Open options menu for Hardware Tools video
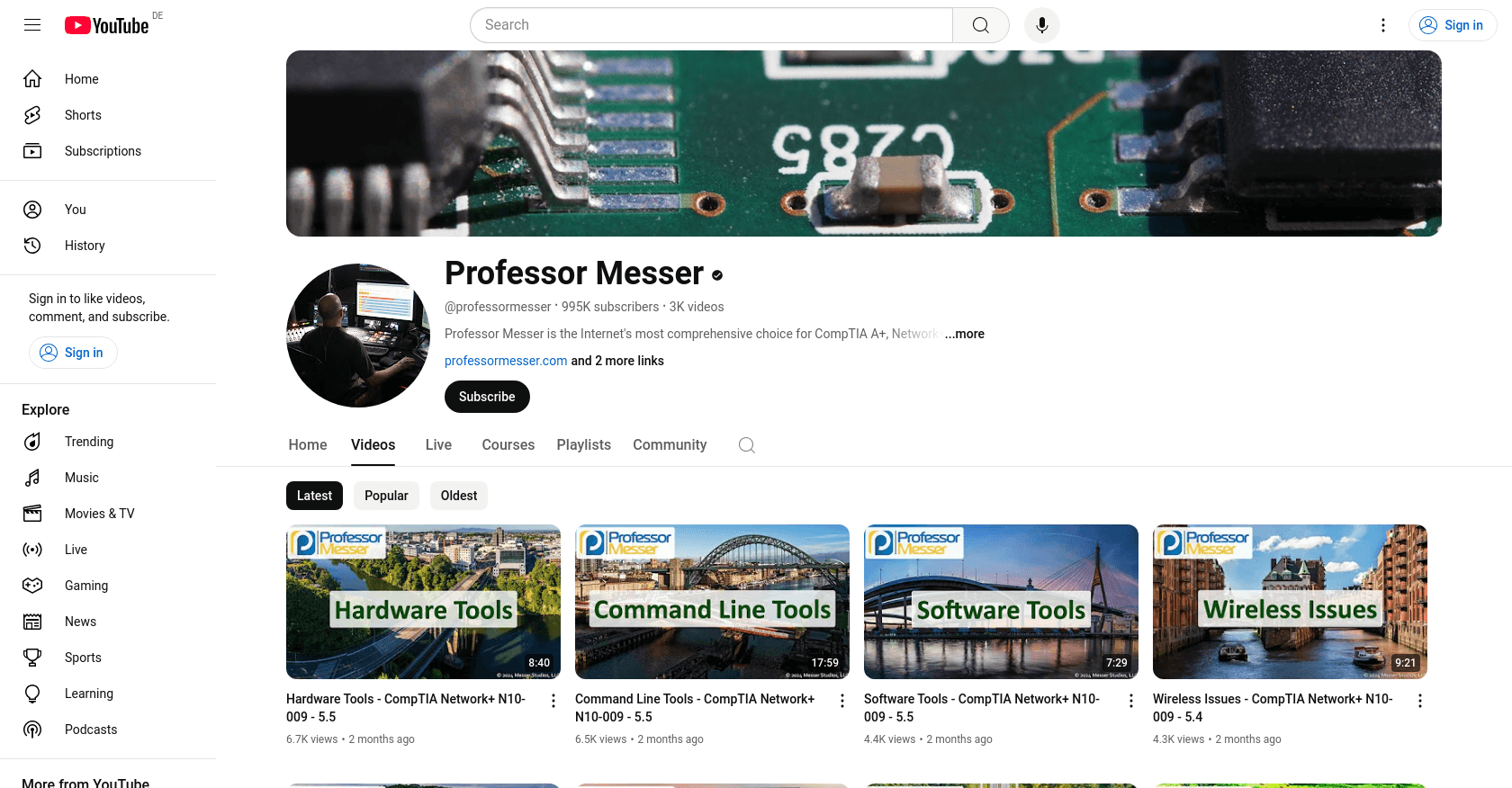This screenshot has height=788, width=1512. coord(553,701)
